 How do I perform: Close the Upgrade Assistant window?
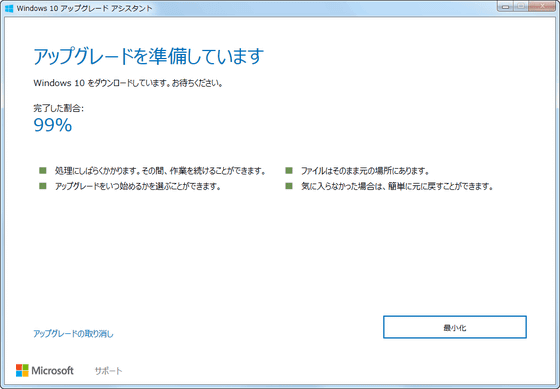click(x=541, y=6)
